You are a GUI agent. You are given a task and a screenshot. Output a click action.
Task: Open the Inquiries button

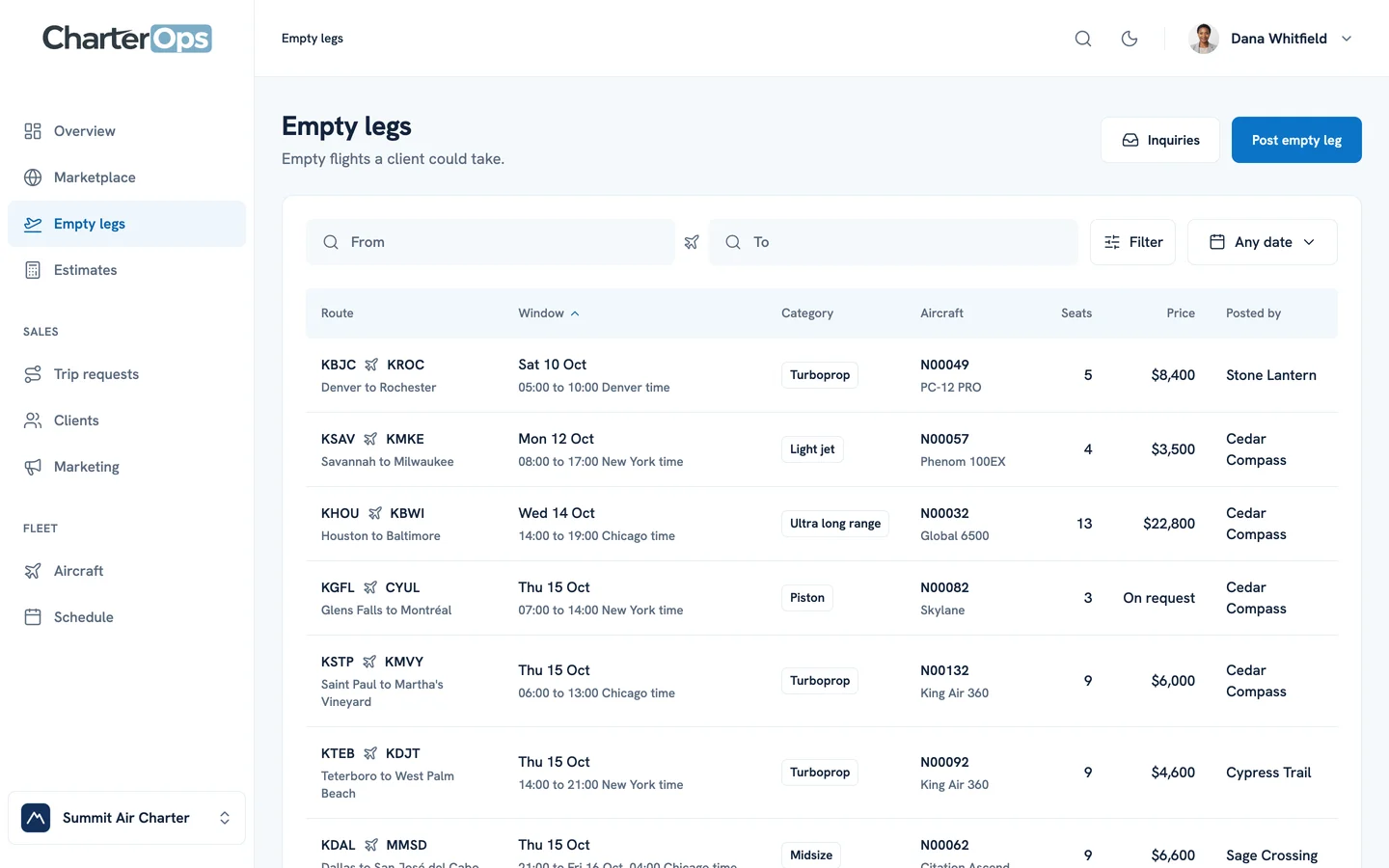[1160, 140]
